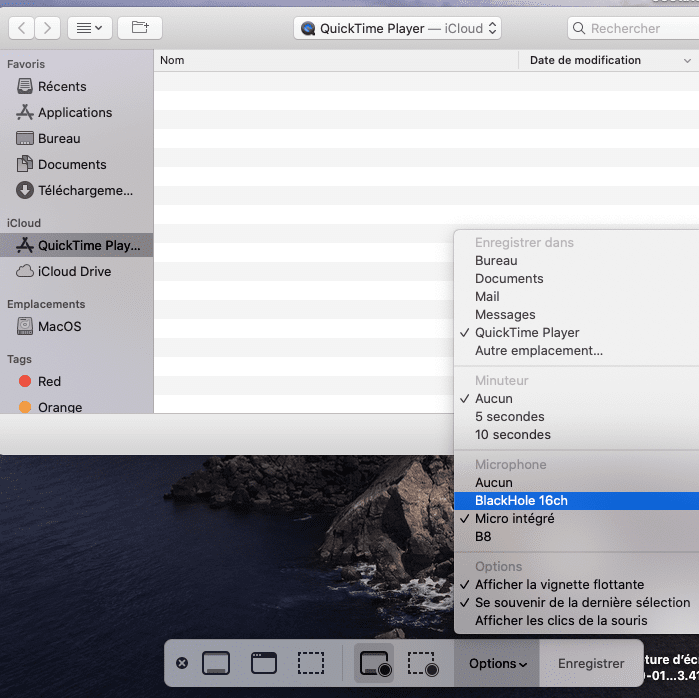
Task: Select capture selected portion icon
Action: coord(311,663)
